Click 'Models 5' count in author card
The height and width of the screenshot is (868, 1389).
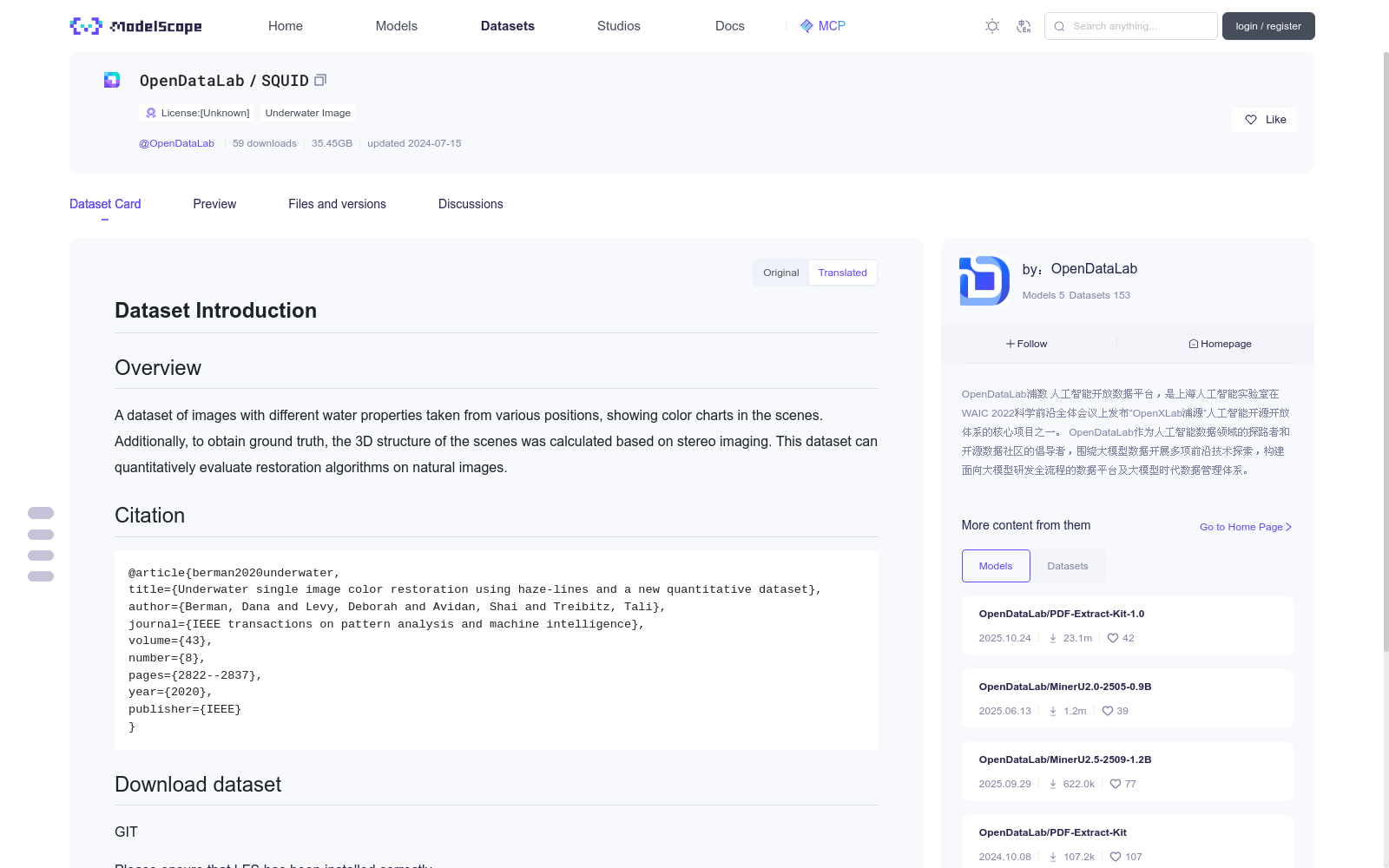pyautogui.click(x=1043, y=295)
